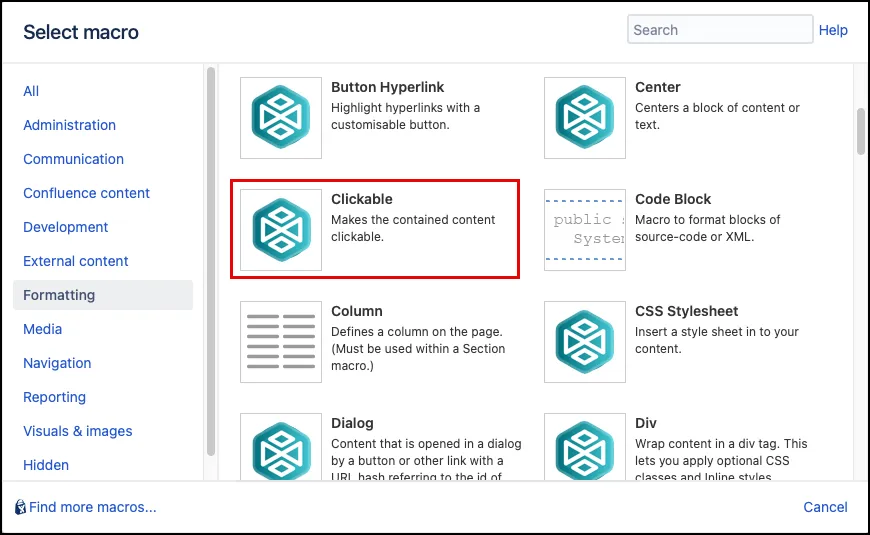
Task: Click the marketplace icon beside Find more macros
Action: click(21, 507)
